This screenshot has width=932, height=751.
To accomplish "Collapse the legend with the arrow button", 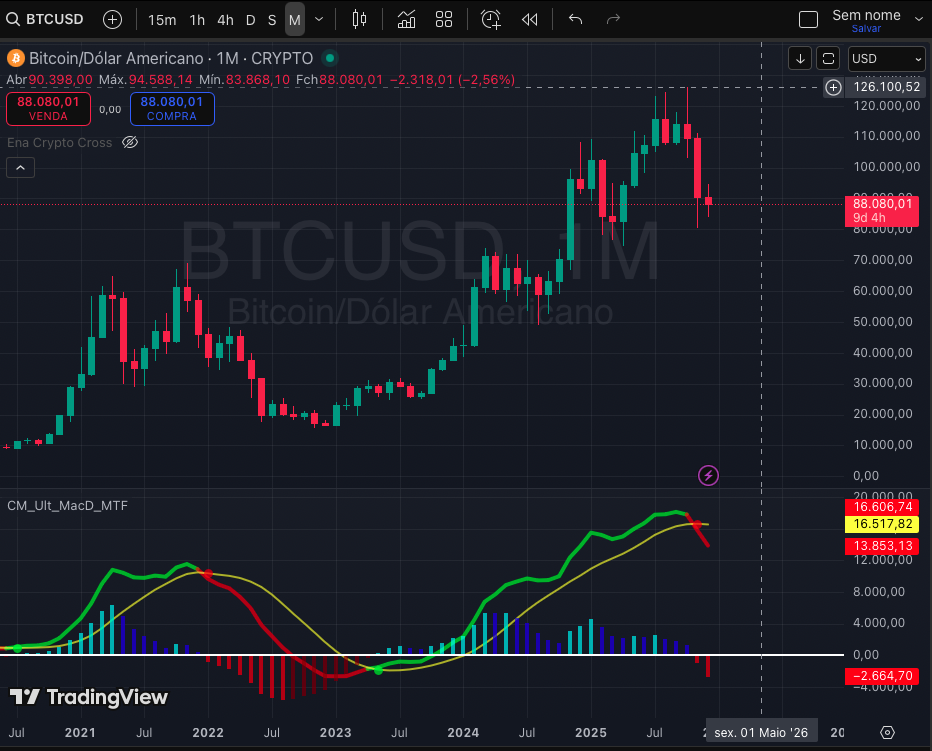I will point(20,167).
